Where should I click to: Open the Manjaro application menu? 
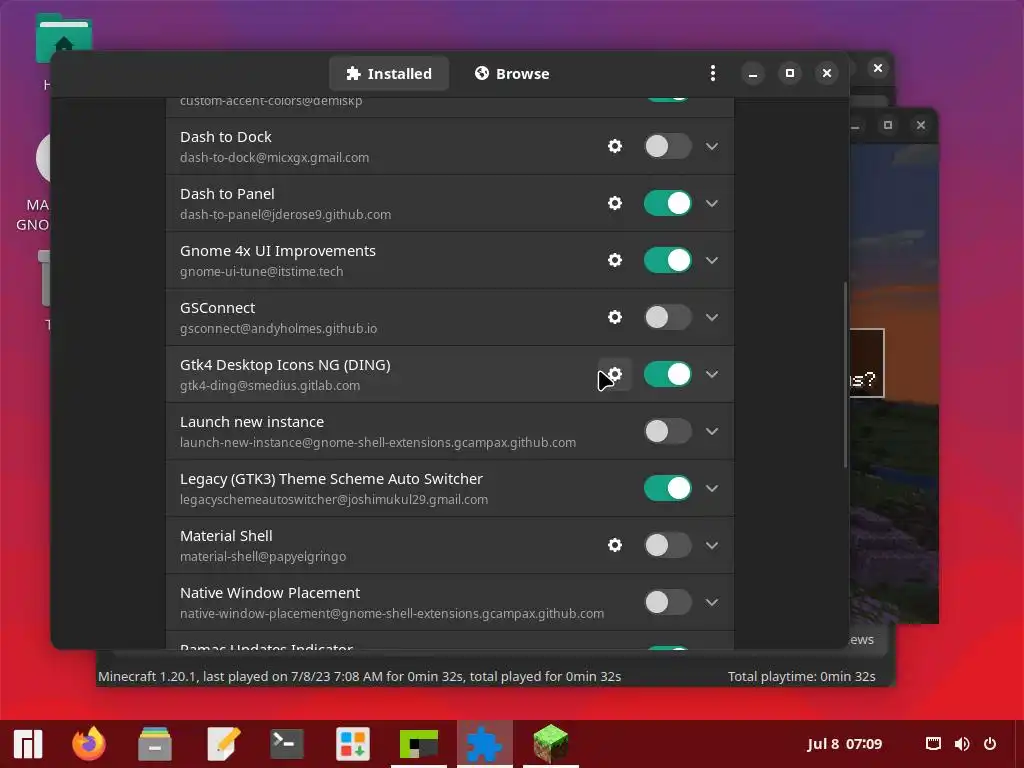27,744
